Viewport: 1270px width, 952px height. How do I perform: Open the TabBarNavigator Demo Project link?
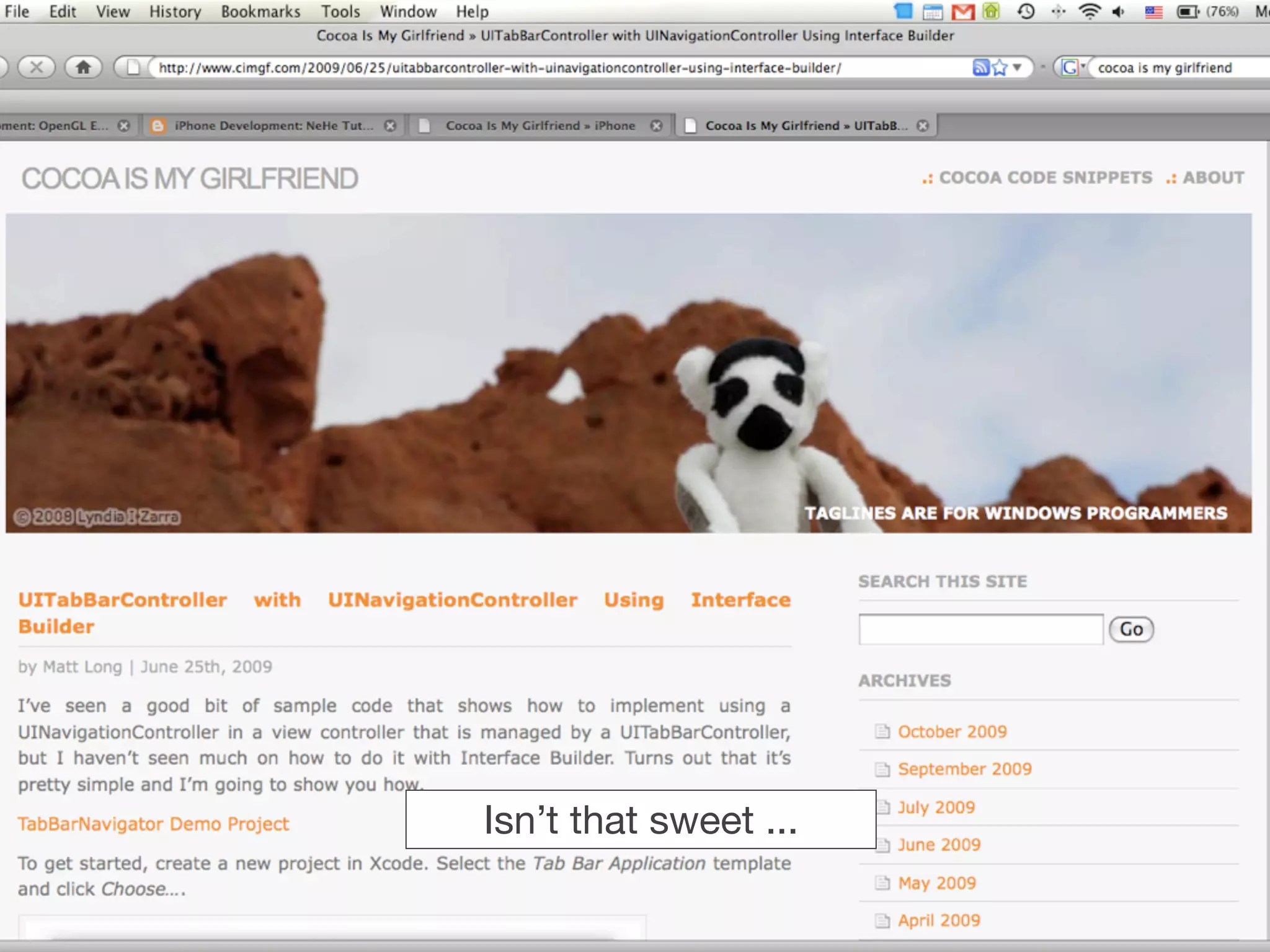(x=153, y=824)
